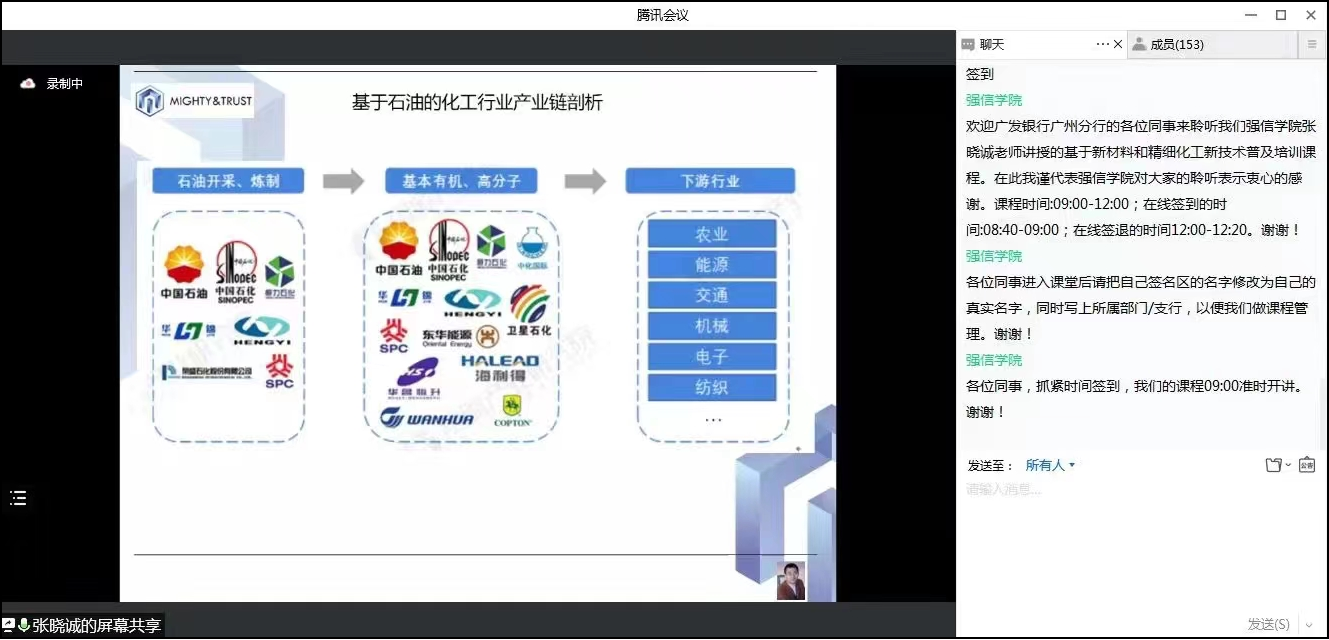Open the chat tab's three-dot more options

pos(1103,44)
